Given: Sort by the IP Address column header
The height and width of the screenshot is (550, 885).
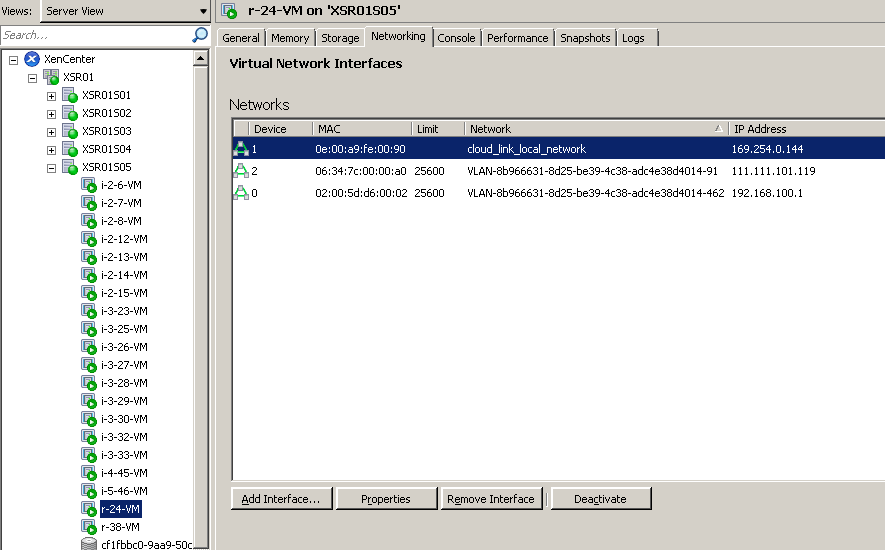Looking at the screenshot, I should pos(805,129).
